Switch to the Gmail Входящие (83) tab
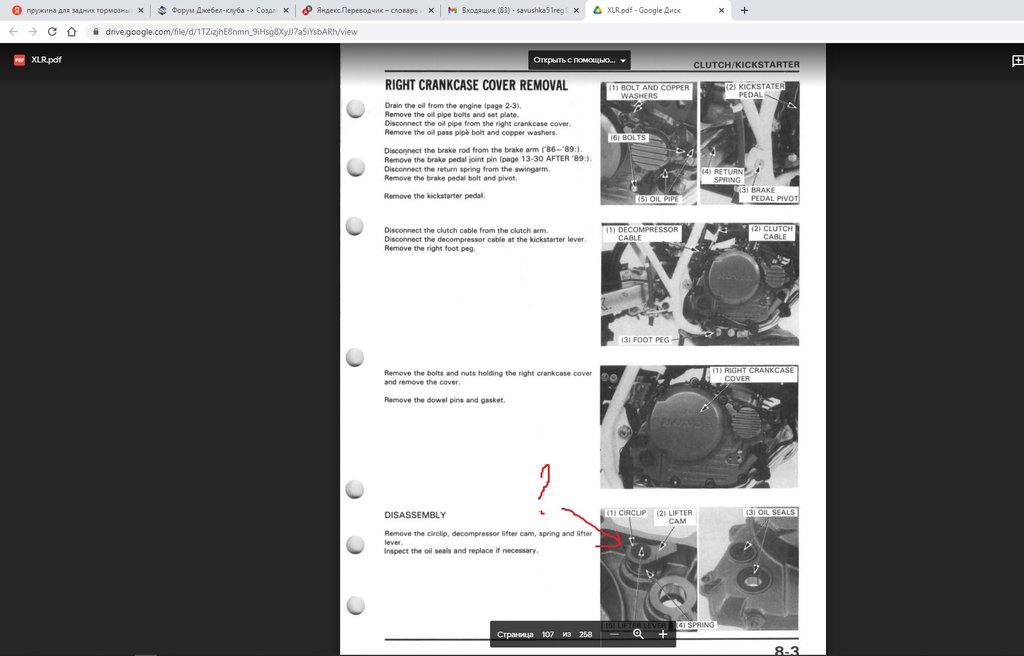Image resolution: width=1024 pixels, height=656 pixels. coord(513,10)
